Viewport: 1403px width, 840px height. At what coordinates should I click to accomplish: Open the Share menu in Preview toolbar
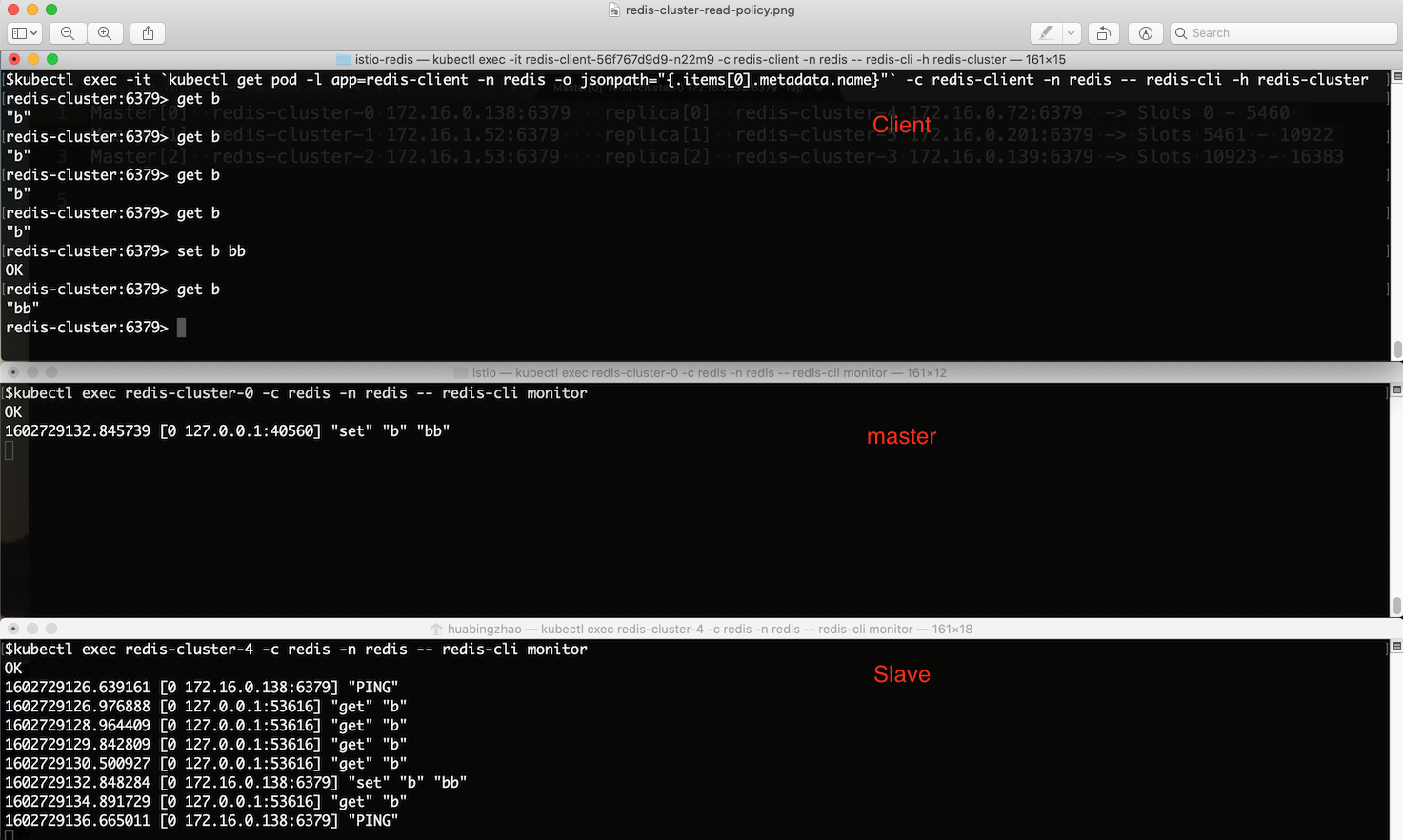click(x=148, y=33)
